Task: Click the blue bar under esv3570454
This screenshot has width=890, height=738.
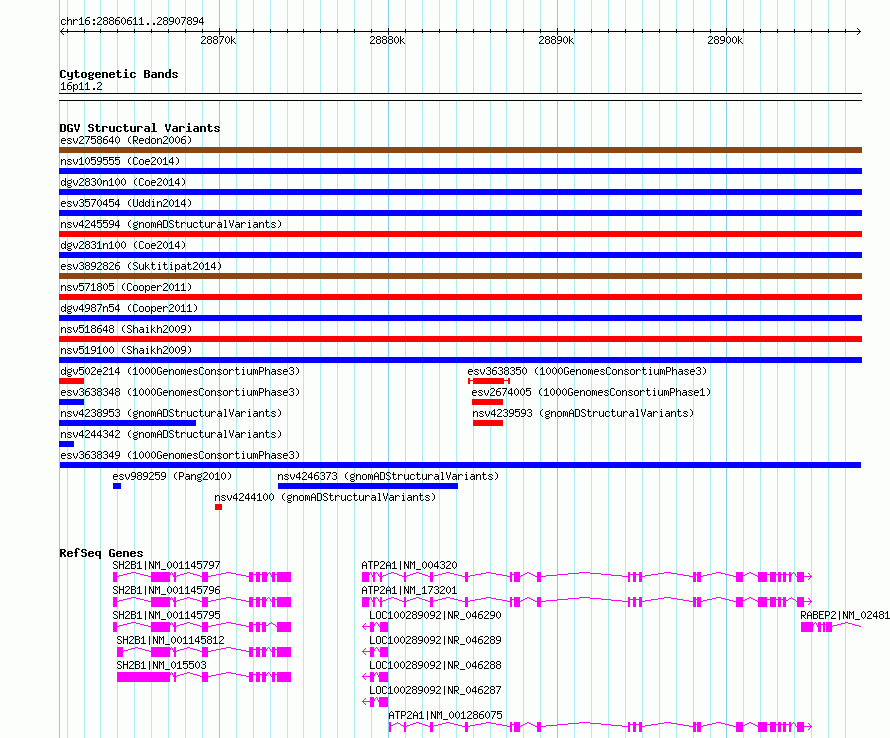Action: click(x=460, y=213)
